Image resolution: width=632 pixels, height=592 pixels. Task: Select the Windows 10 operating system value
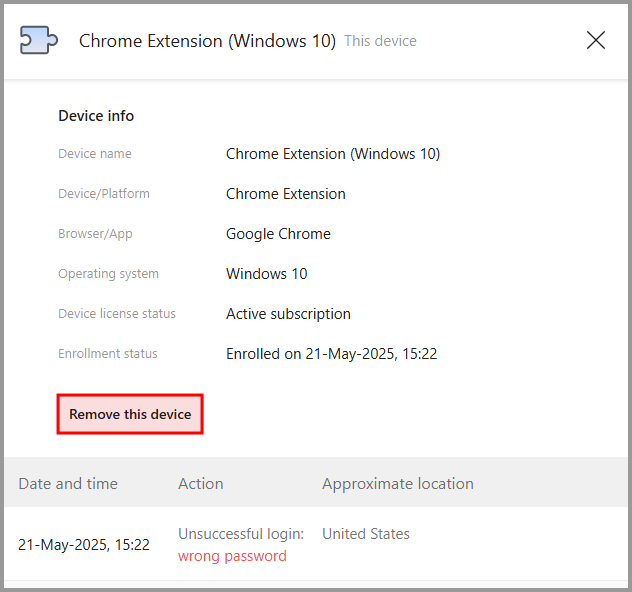[x=267, y=274]
